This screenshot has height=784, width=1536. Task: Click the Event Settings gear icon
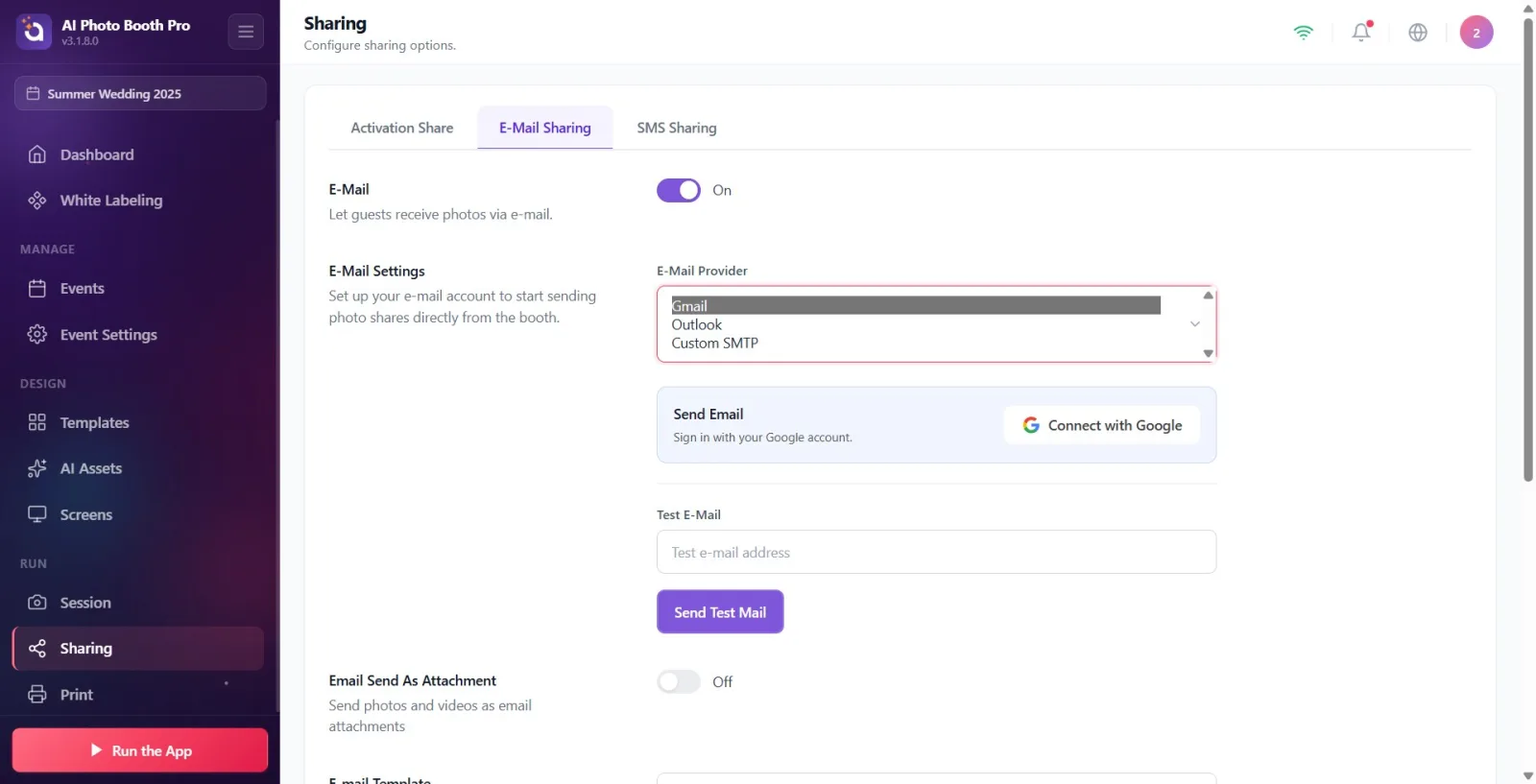point(37,334)
